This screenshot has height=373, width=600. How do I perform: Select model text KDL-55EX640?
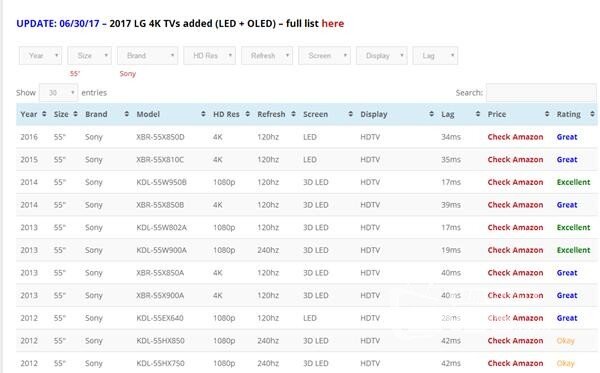(x=160, y=318)
